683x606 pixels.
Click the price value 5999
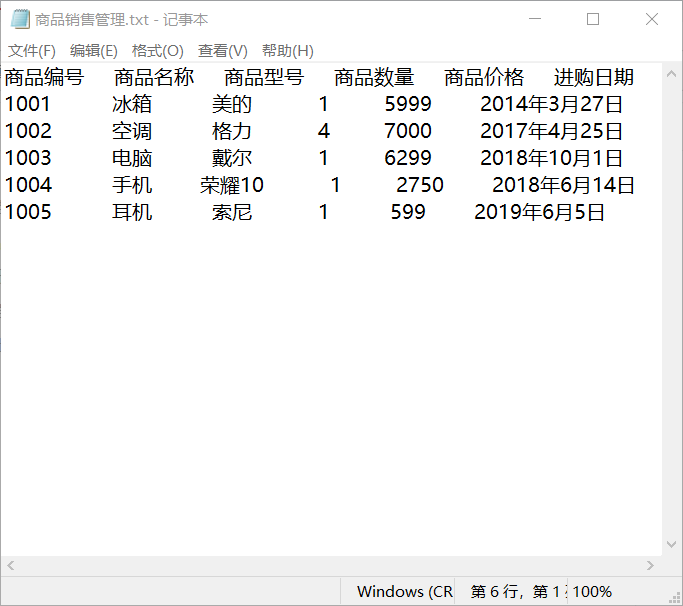[408, 104]
